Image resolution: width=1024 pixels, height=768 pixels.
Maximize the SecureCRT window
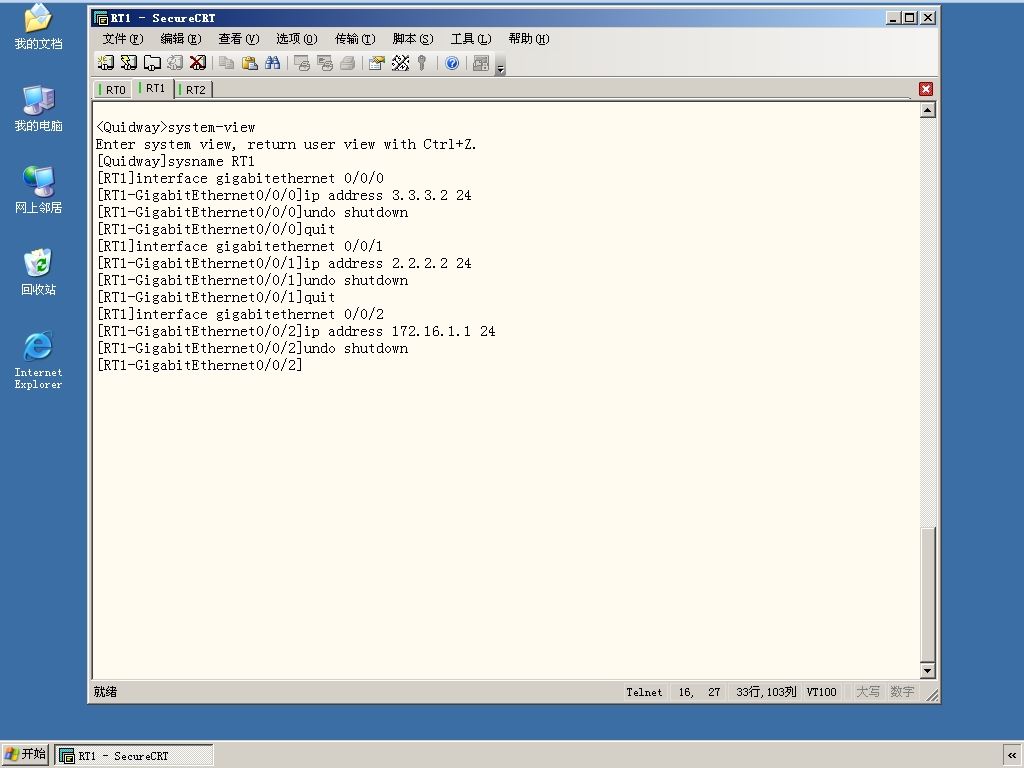[x=910, y=18]
